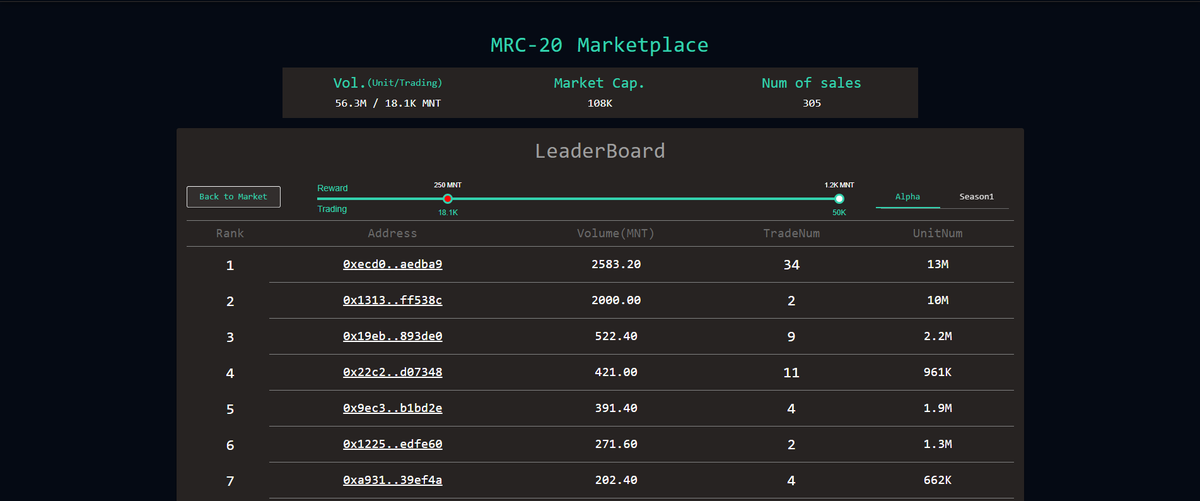Click the UnitNum value 10M
1200x501 pixels.
(x=937, y=301)
